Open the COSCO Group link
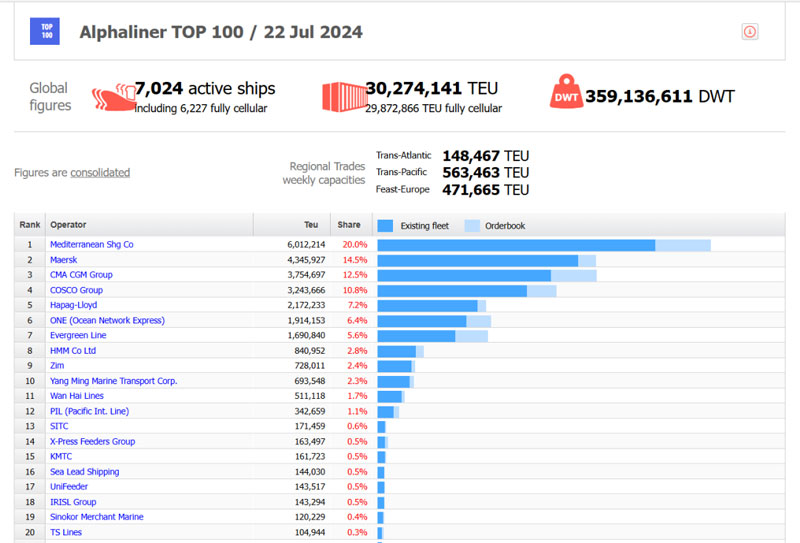Screen dimensions: 800x543 [76, 290]
